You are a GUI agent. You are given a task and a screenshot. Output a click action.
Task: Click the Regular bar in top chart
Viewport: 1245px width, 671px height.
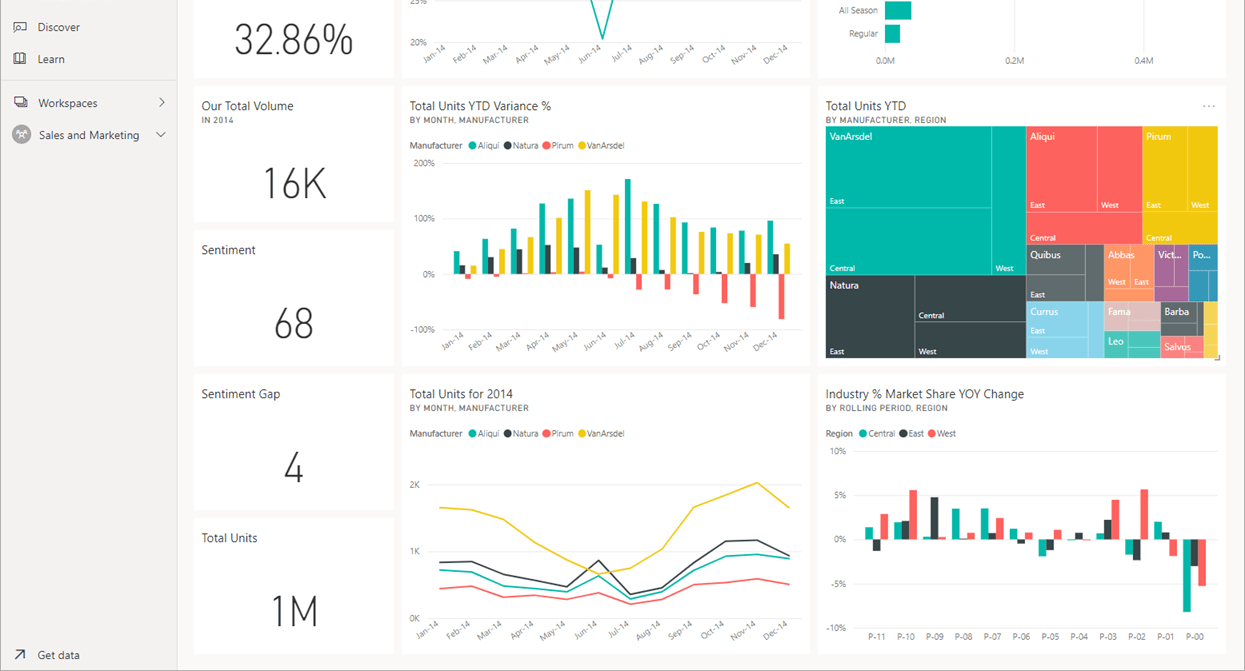[893, 34]
